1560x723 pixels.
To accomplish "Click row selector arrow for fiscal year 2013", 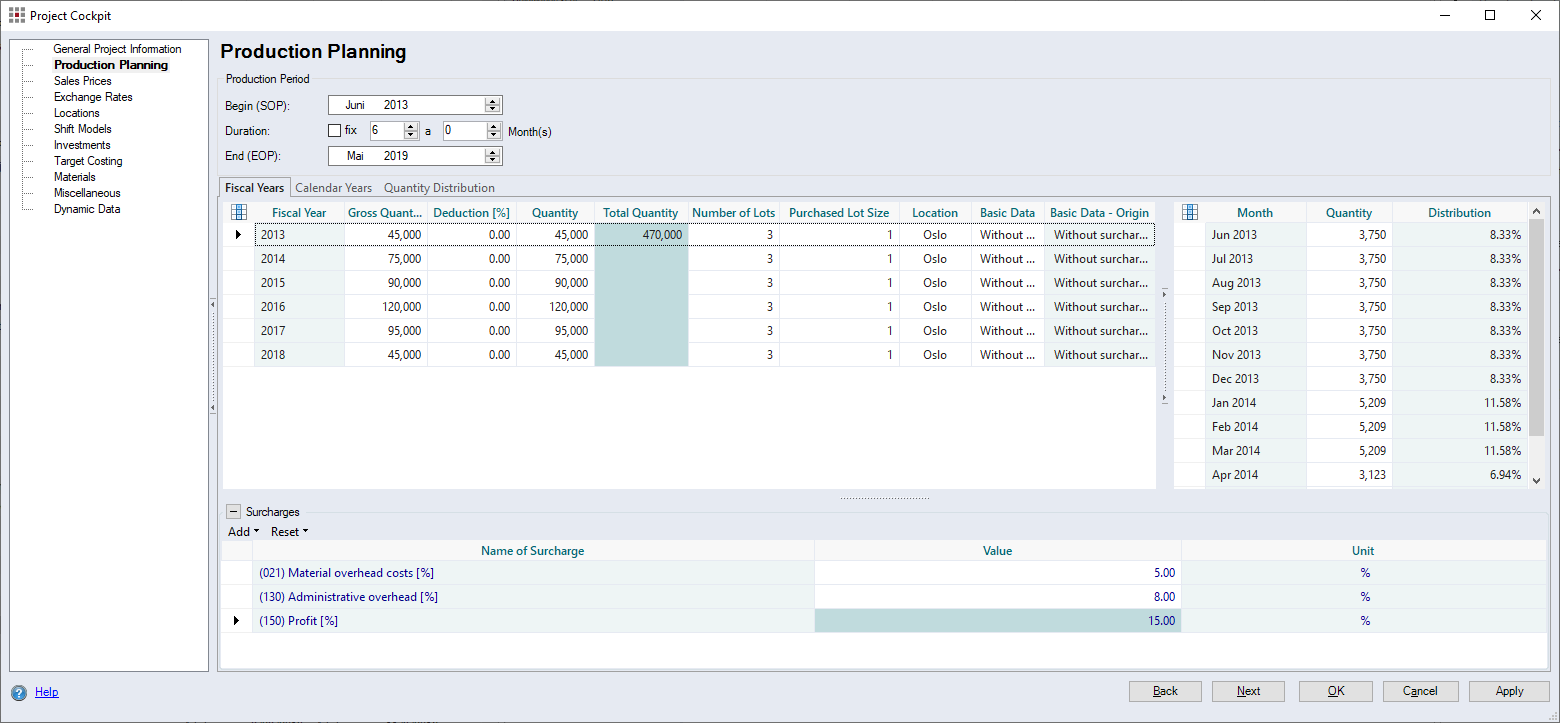I will coord(238,235).
